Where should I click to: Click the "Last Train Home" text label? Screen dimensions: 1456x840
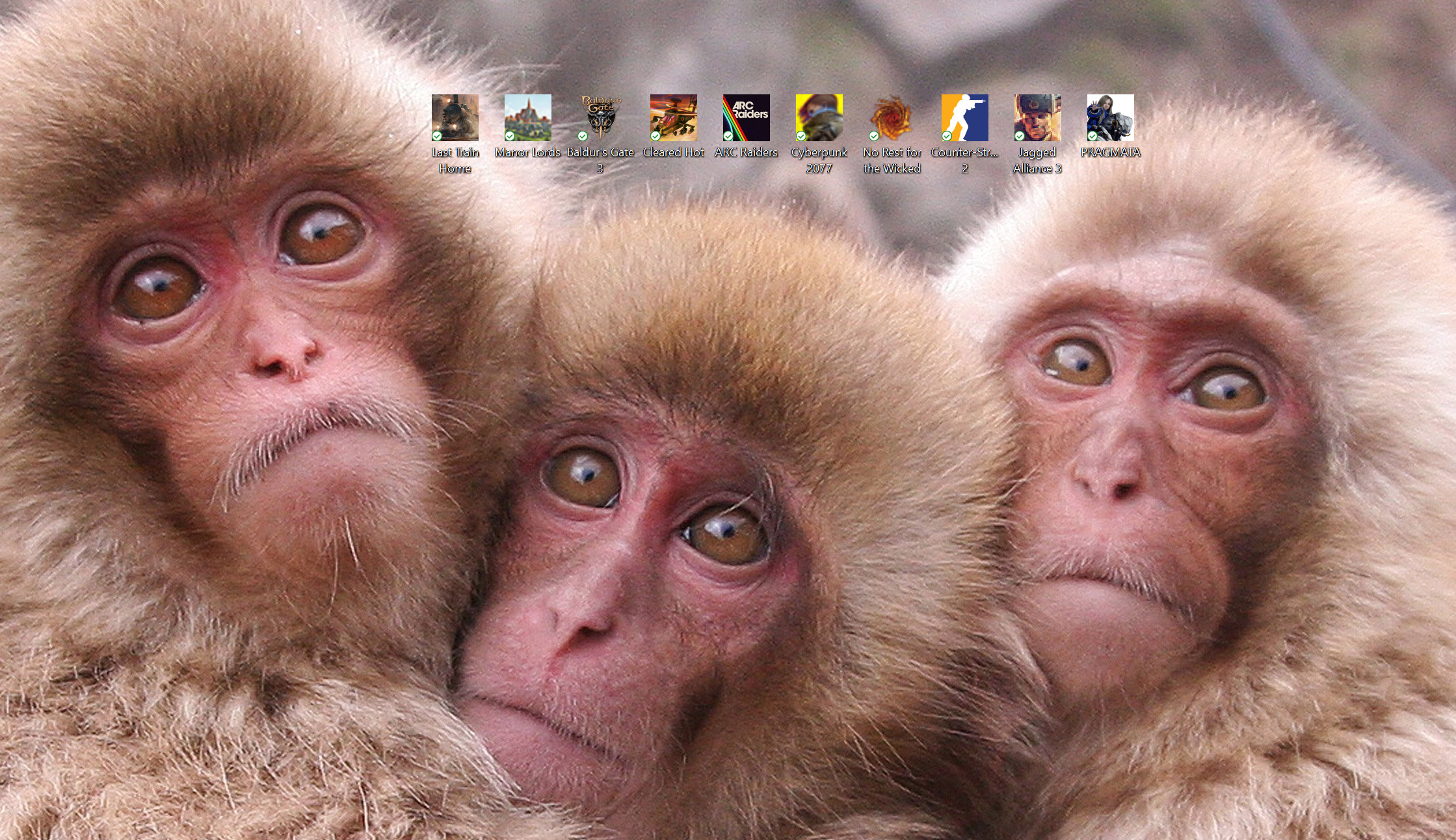coord(455,160)
